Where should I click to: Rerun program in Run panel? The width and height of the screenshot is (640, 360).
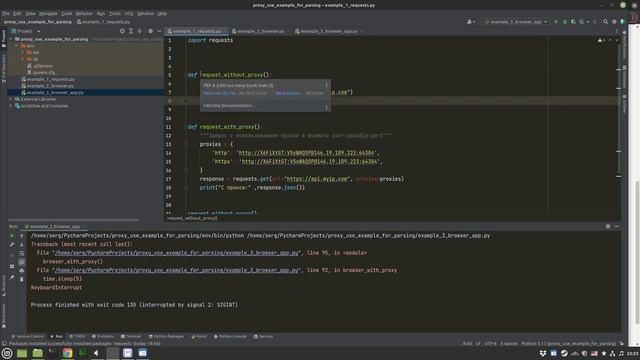(12, 236)
